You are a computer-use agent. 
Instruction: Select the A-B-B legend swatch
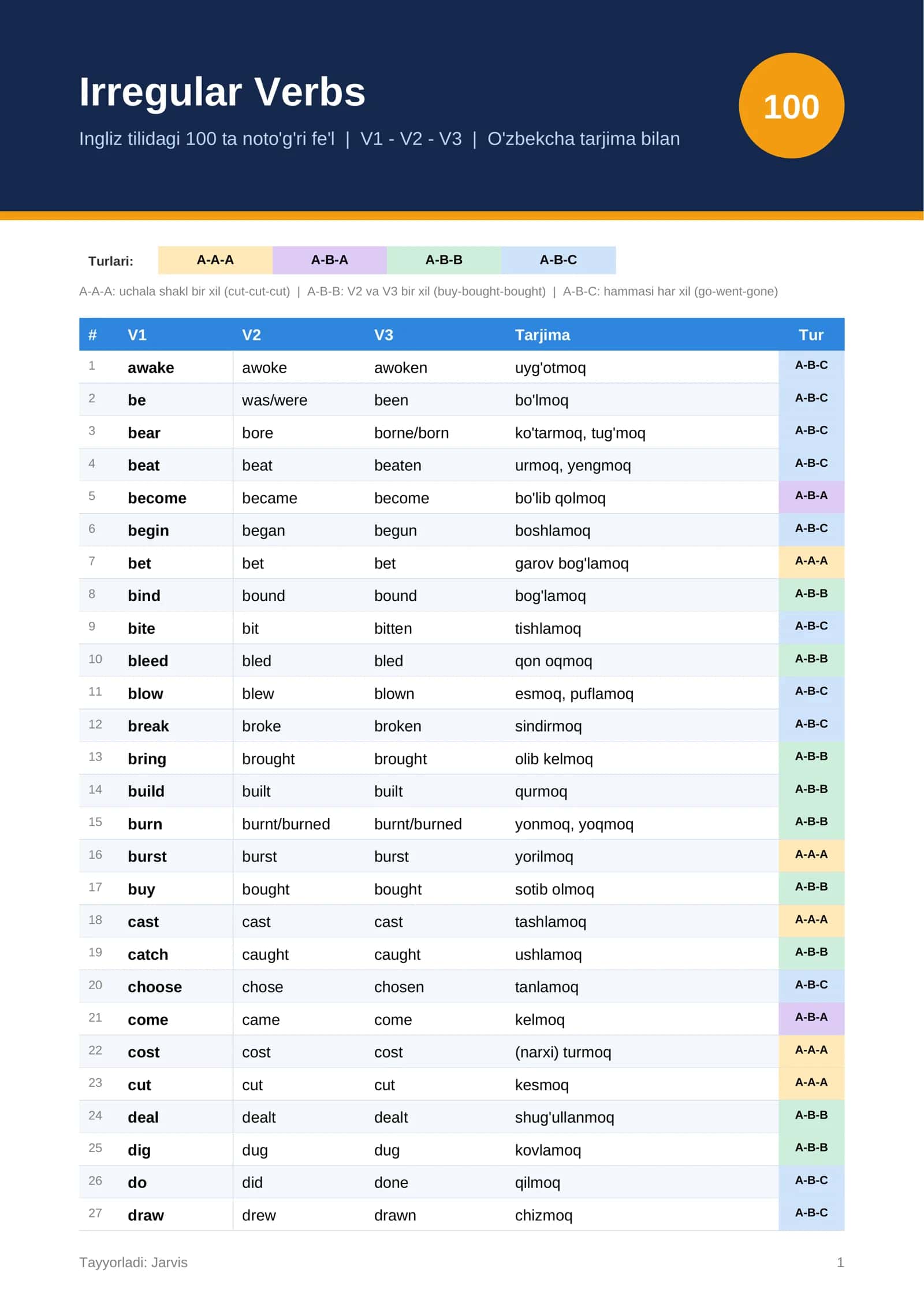[444, 260]
